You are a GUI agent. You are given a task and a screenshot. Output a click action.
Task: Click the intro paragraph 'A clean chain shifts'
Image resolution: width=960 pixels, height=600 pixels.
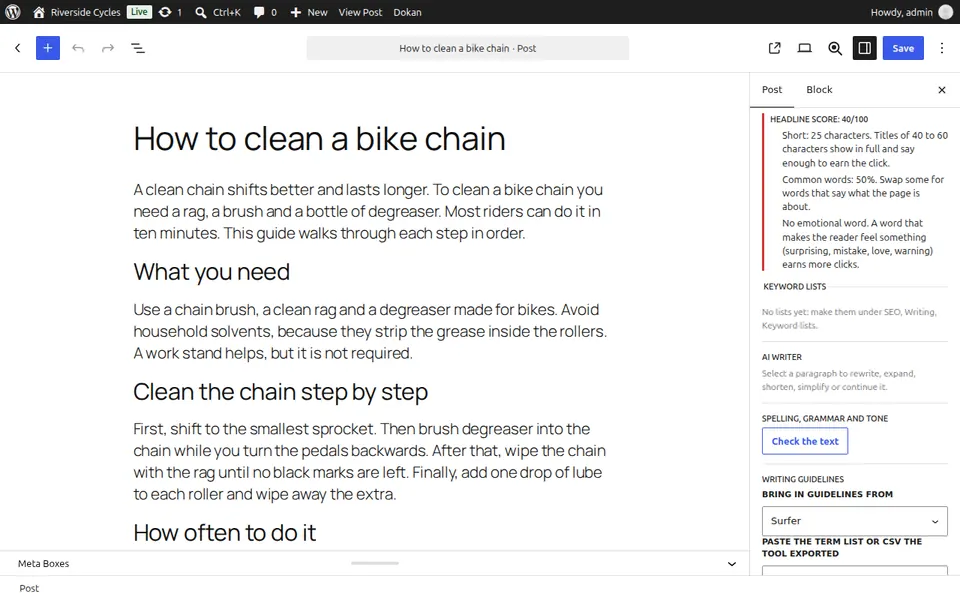369,211
